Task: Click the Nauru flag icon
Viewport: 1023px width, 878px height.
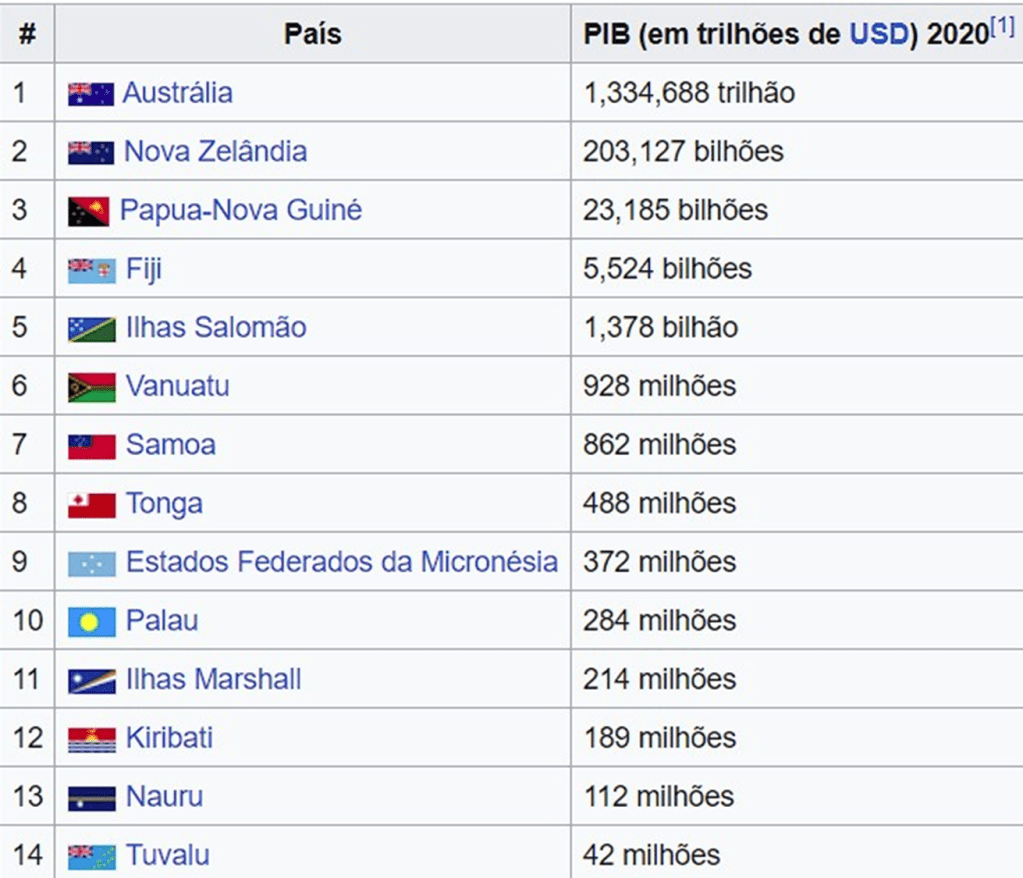Action: click(x=91, y=798)
